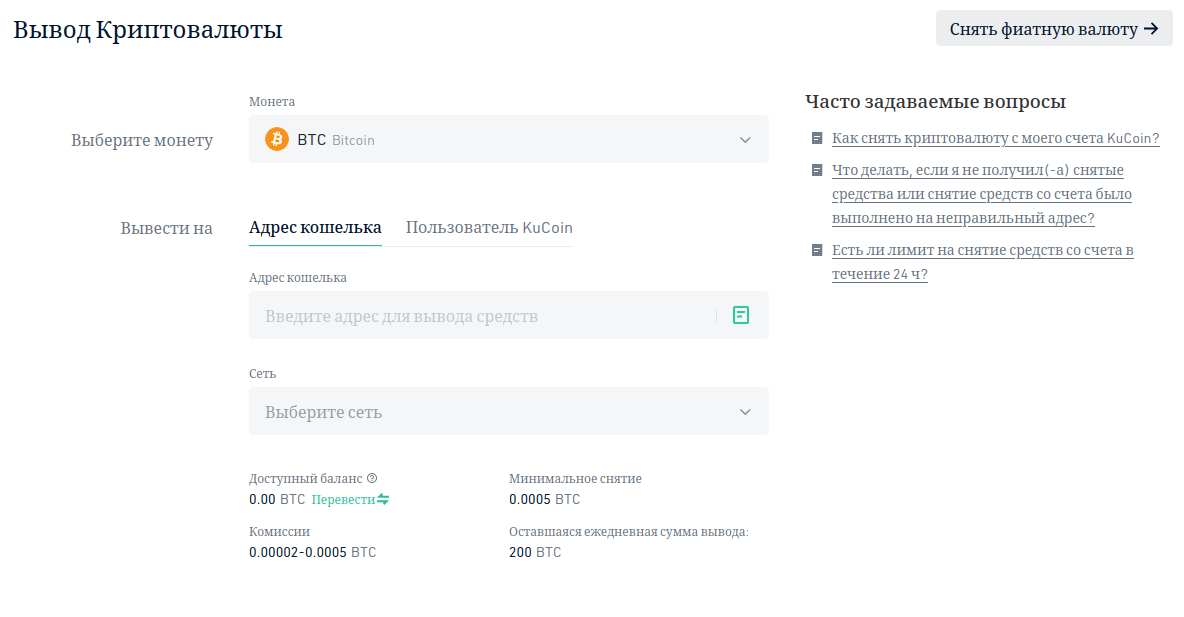Click the arrow icon on Снять фиатную валюту
1184x617 pixels.
pyautogui.click(x=1151, y=29)
